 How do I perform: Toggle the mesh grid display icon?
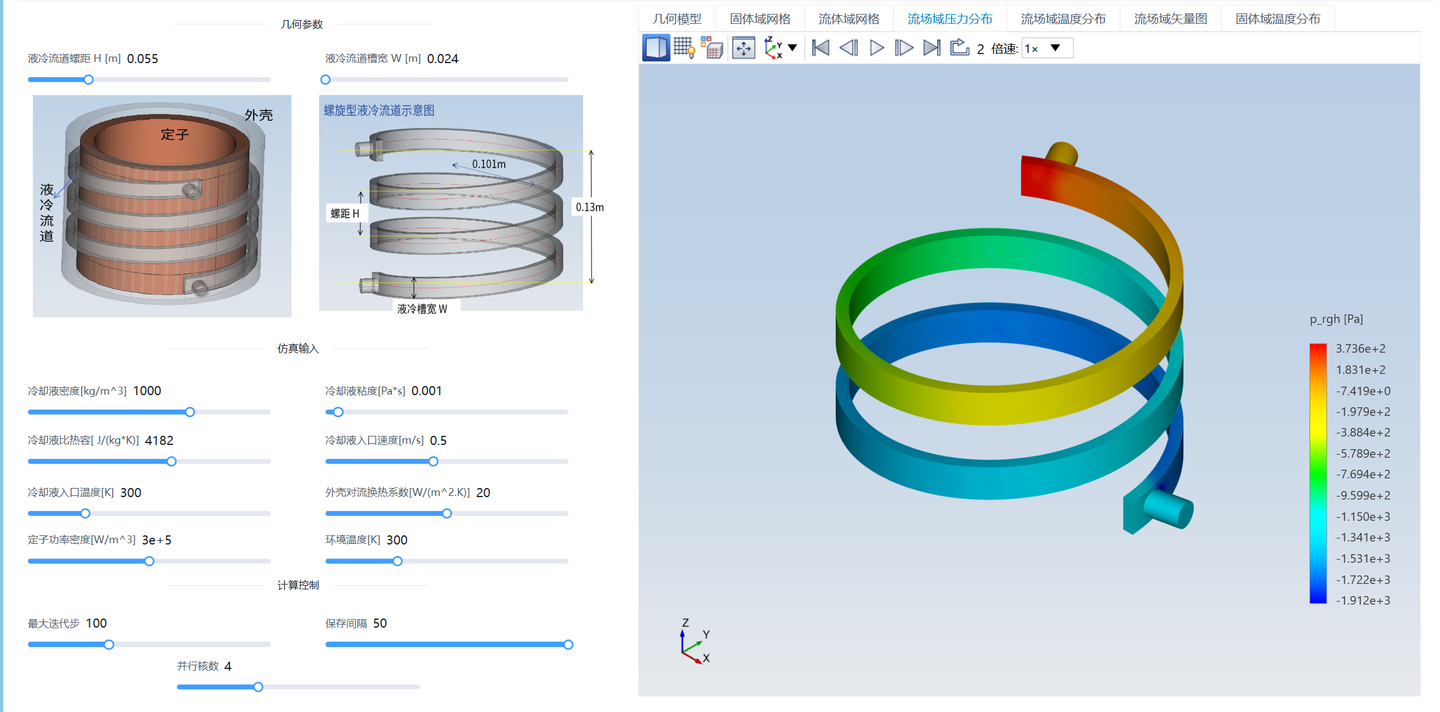[x=684, y=48]
